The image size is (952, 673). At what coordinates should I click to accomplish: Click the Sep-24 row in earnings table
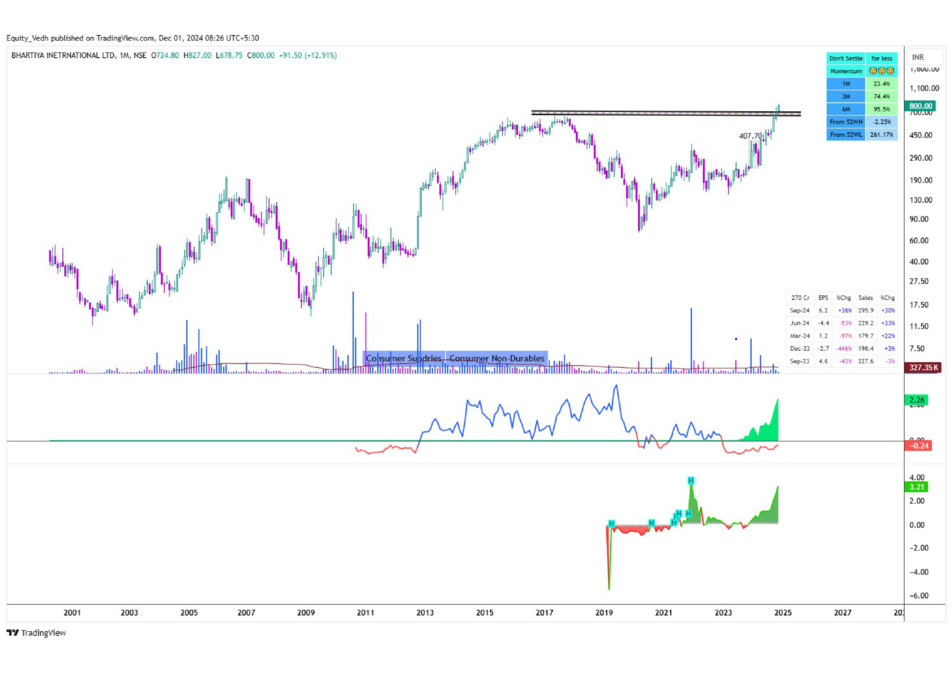842,310
